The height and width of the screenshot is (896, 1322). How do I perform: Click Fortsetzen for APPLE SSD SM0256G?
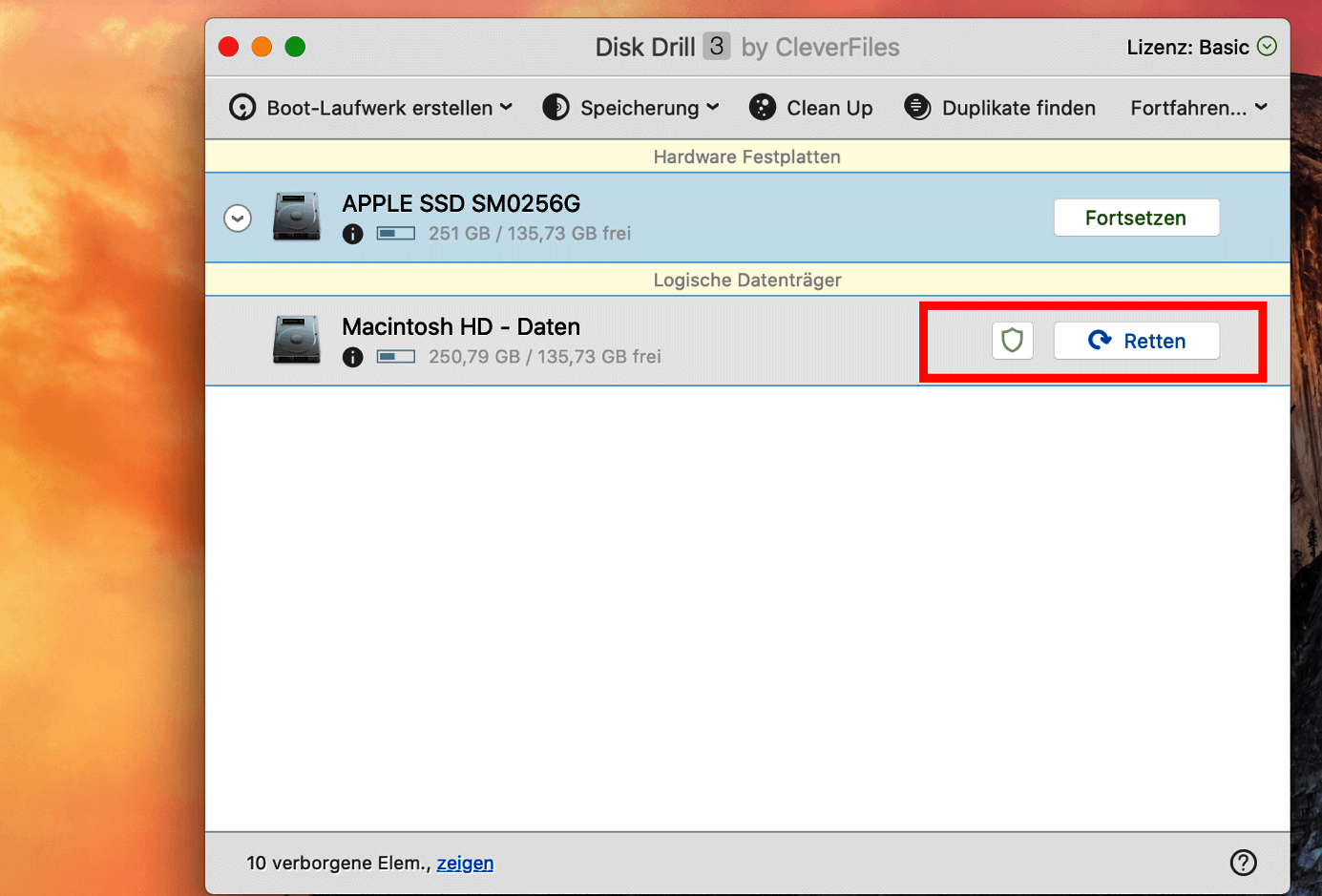pos(1136,218)
